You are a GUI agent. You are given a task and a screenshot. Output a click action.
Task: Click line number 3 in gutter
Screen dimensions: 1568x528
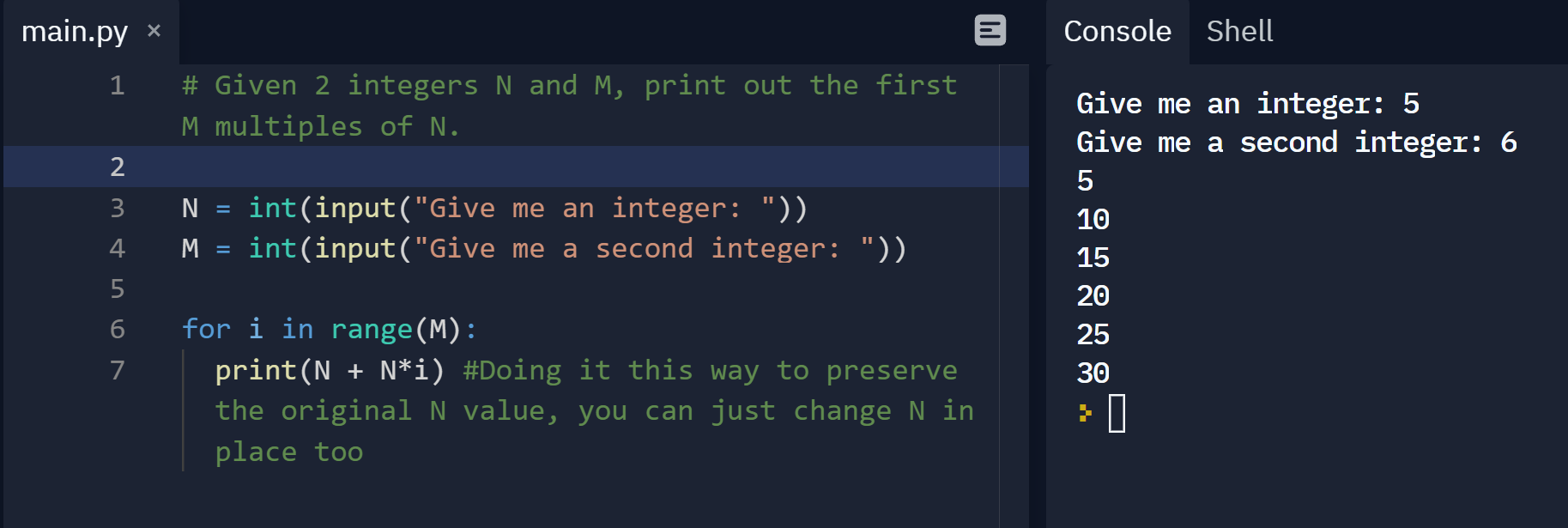tap(118, 209)
